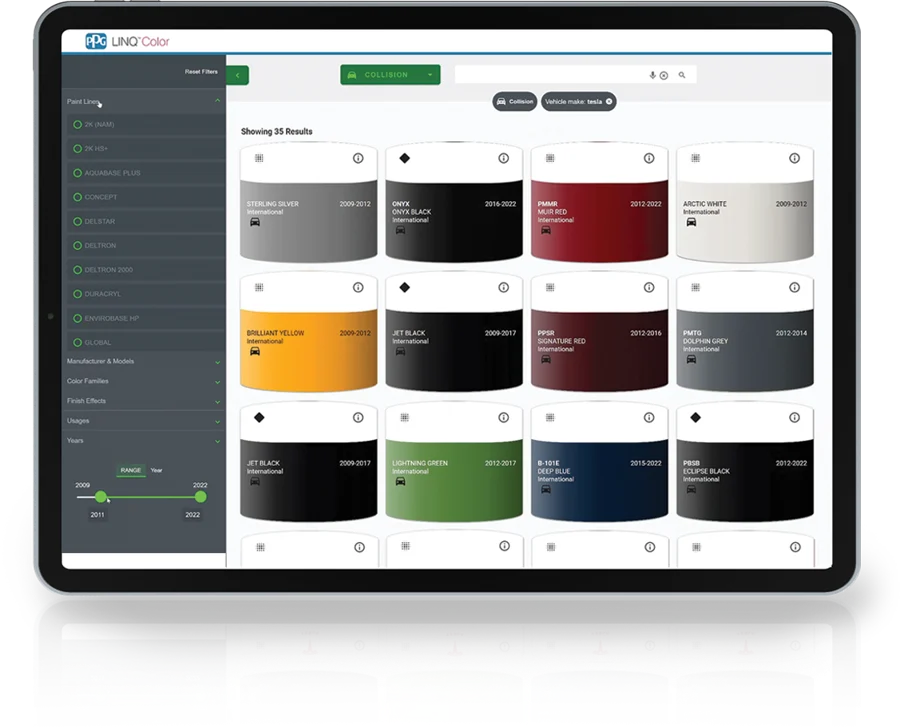Viewport: 900px width, 728px height.
Task: Open info for Dolphin Grey paint card
Action: 794,287
